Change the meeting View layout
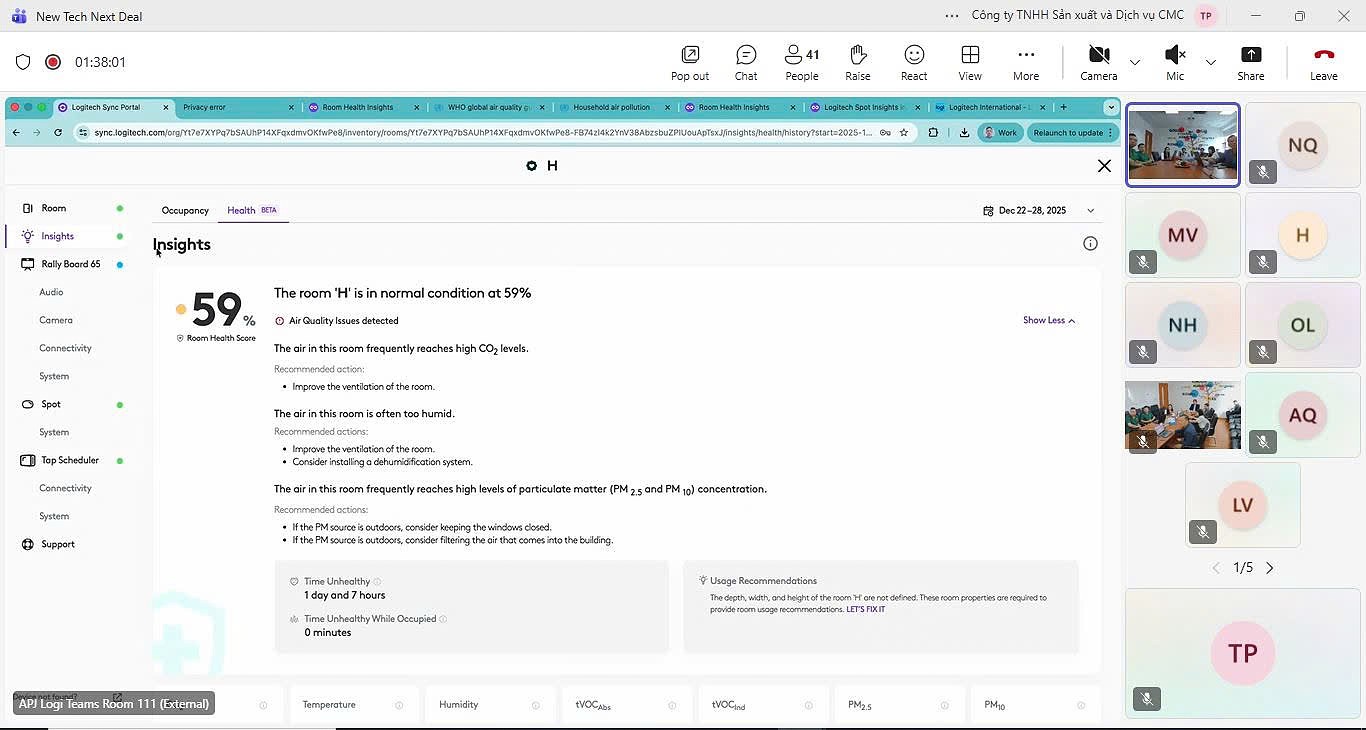The width and height of the screenshot is (1366, 730). [969, 62]
